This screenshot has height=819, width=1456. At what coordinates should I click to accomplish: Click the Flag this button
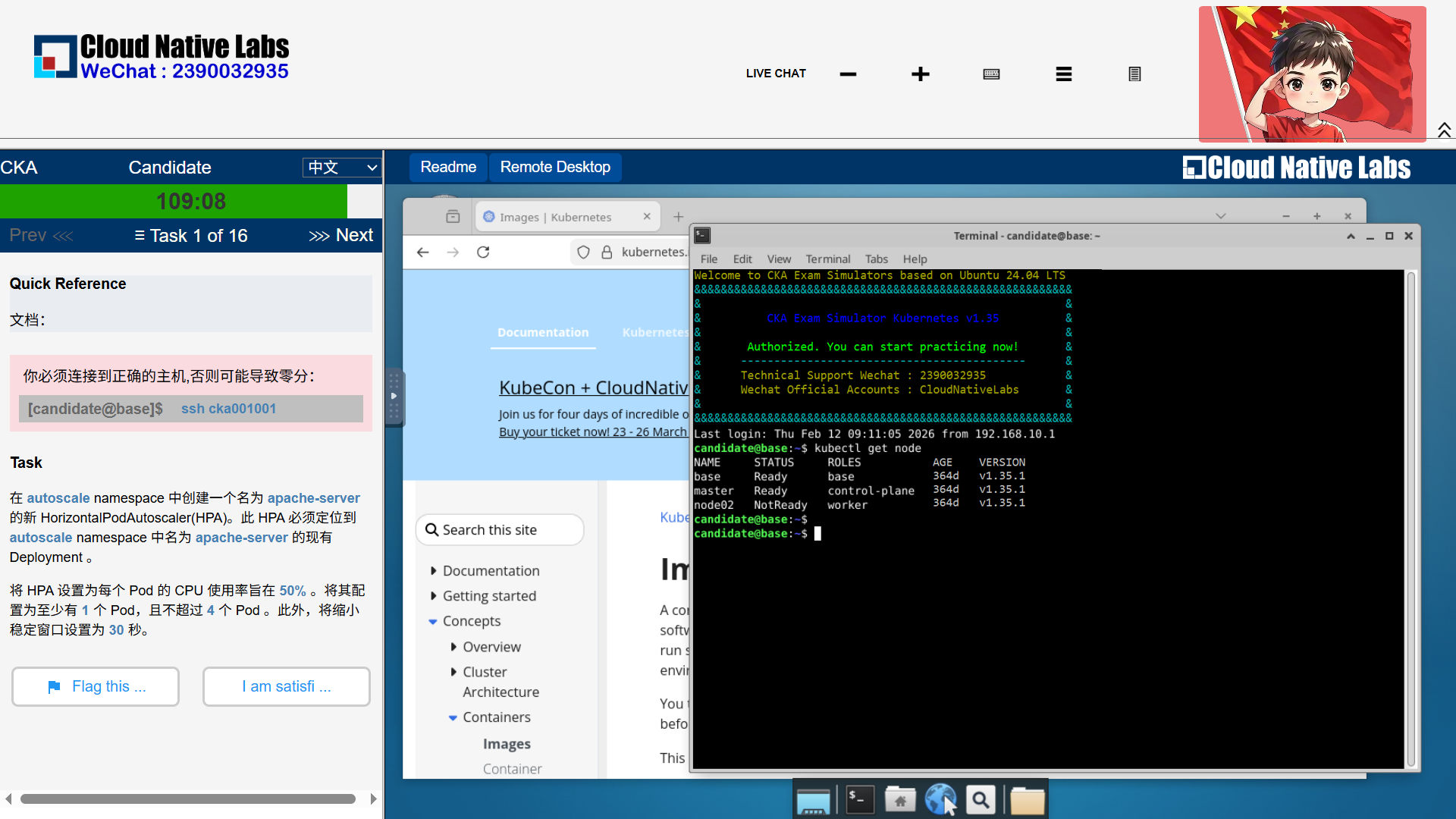pos(96,686)
